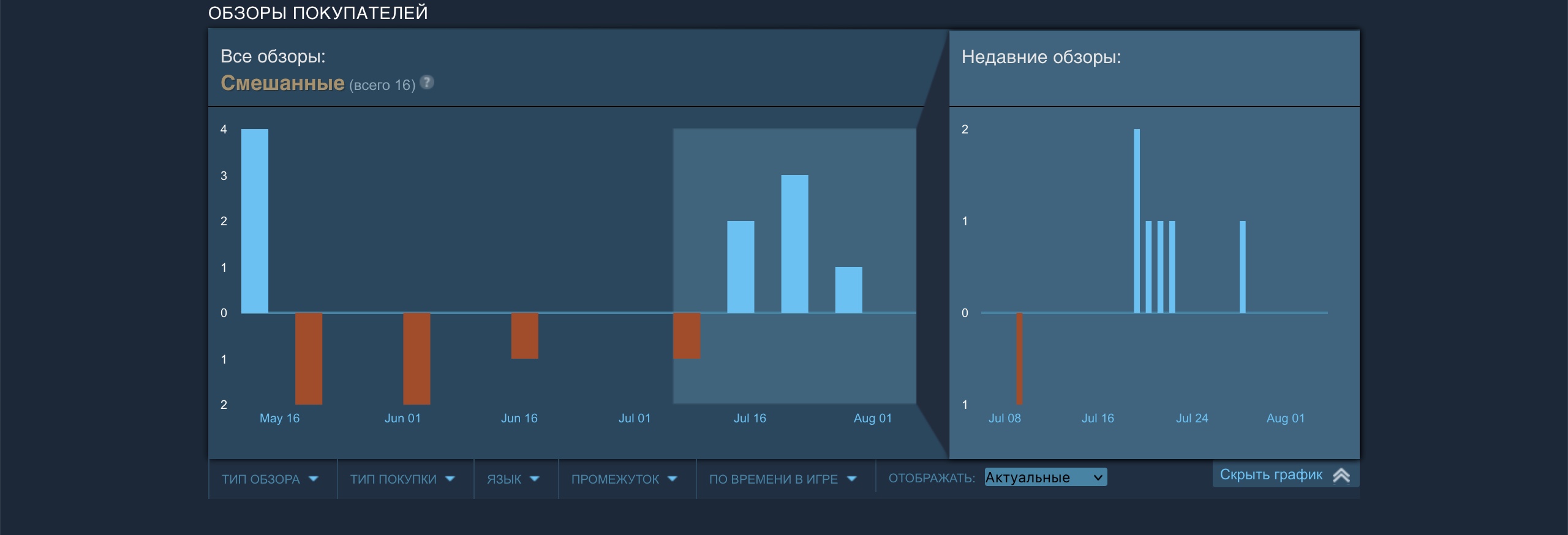Click the May 16 axis label

(x=279, y=418)
